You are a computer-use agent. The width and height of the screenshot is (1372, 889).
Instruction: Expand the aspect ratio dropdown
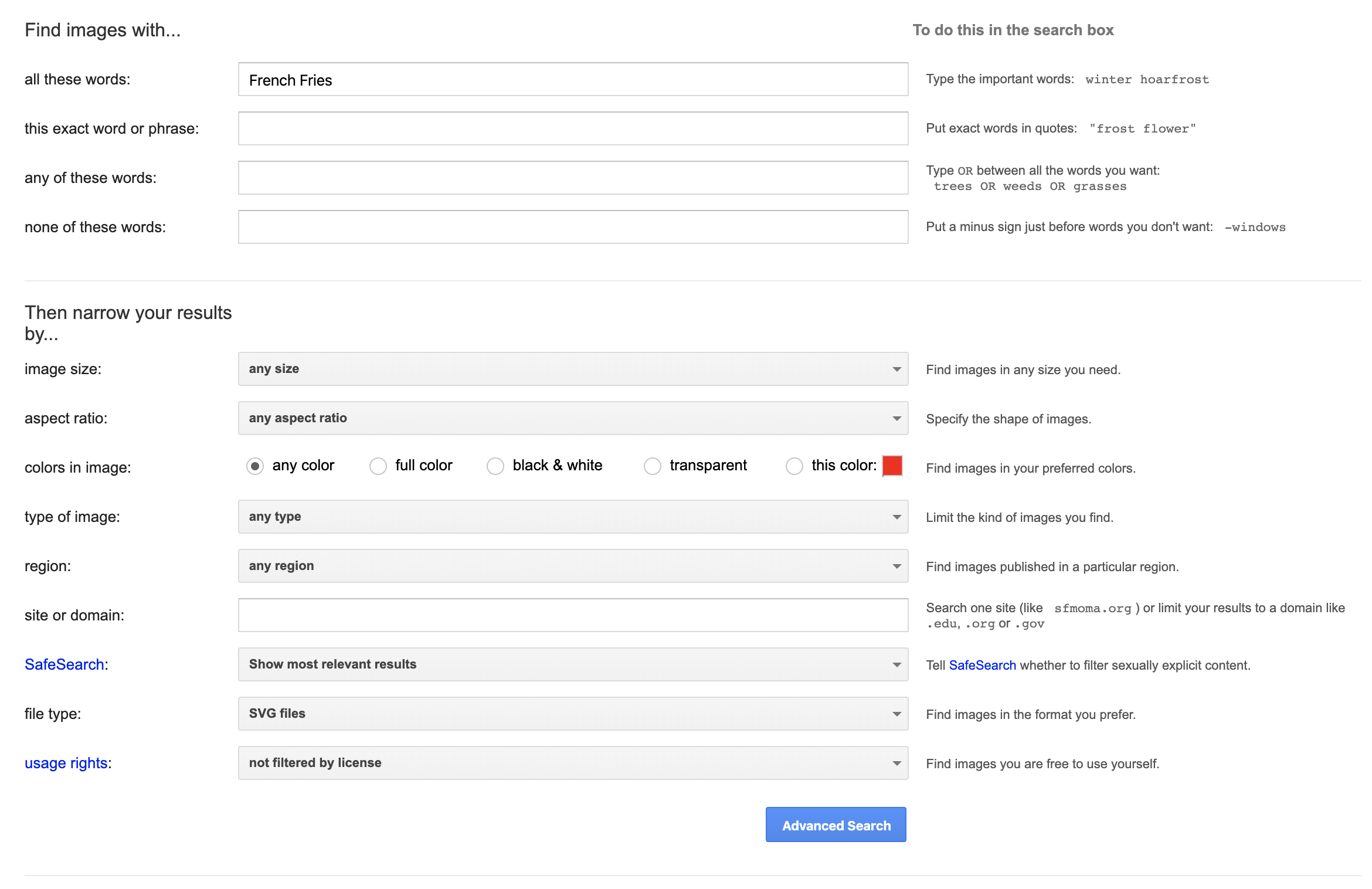pyautogui.click(x=573, y=418)
